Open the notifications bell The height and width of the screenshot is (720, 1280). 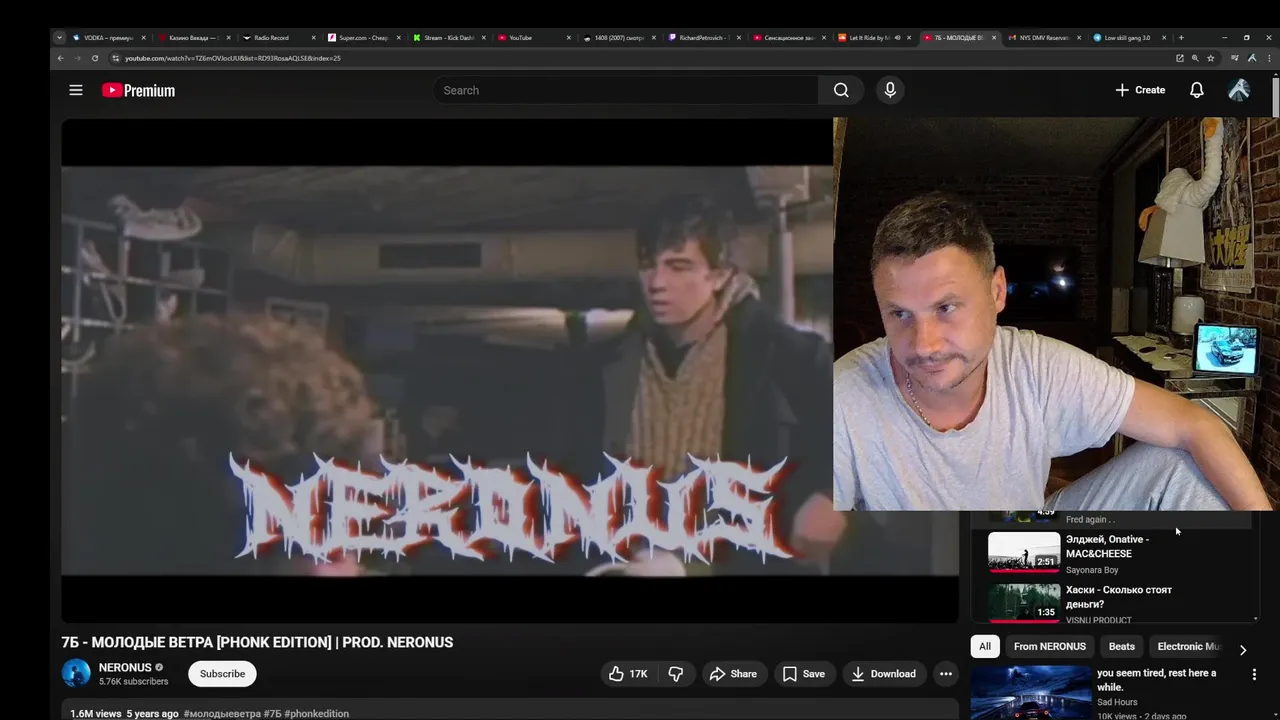pos(1196,90)
